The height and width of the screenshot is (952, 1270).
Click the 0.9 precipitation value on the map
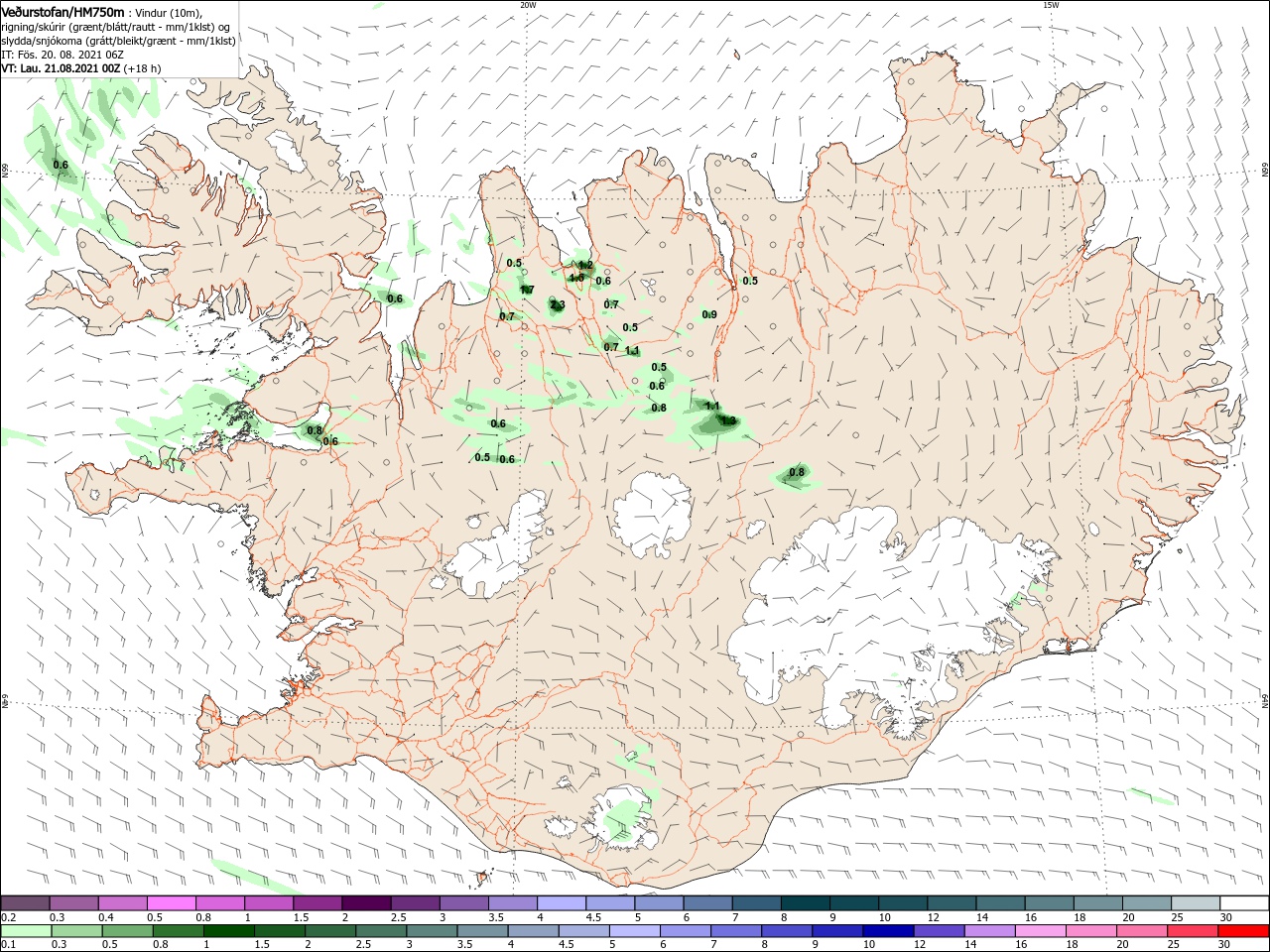[709, 314]
